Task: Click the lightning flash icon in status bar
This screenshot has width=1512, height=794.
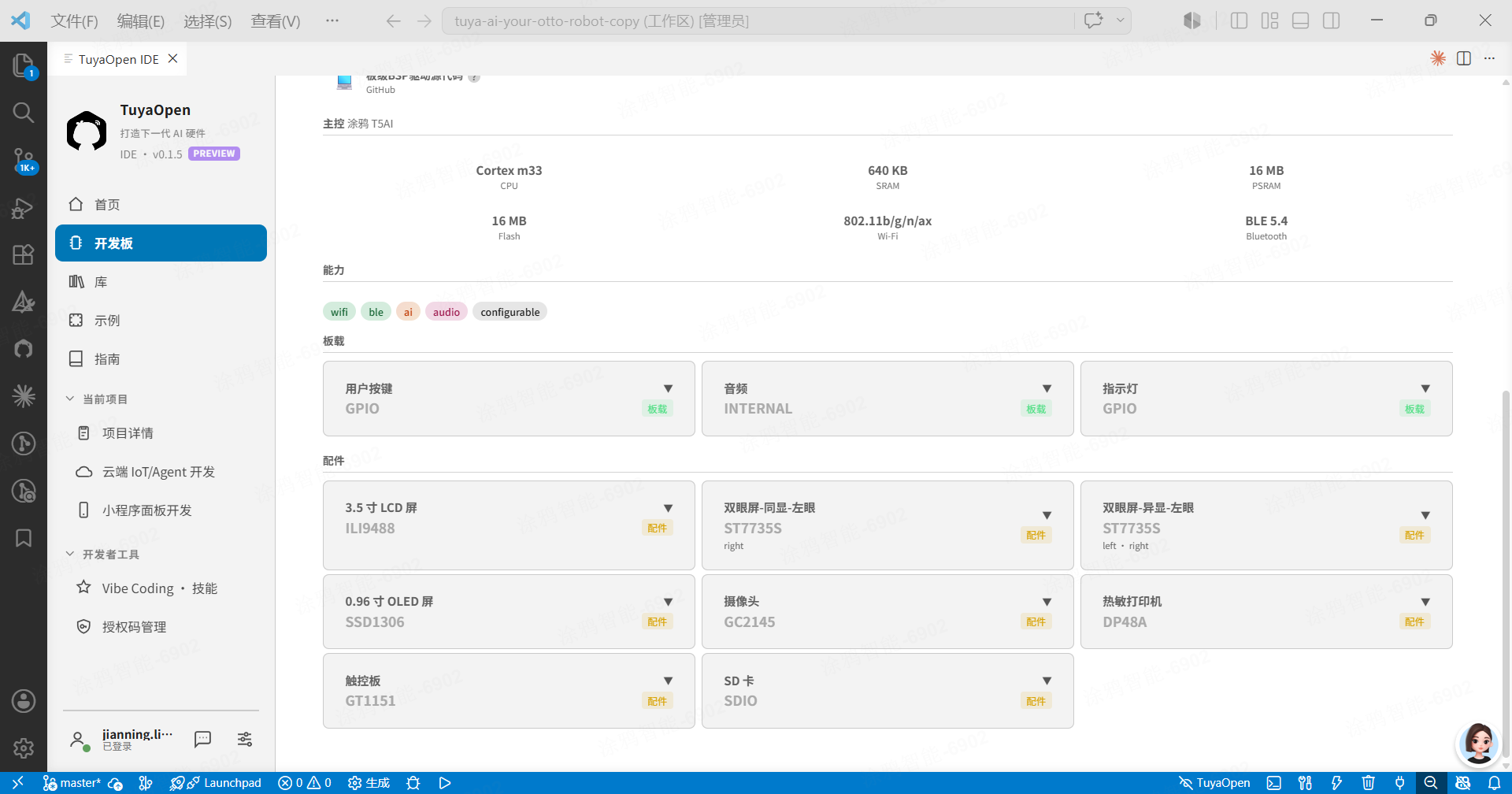Action: (x=1337, y=783)
